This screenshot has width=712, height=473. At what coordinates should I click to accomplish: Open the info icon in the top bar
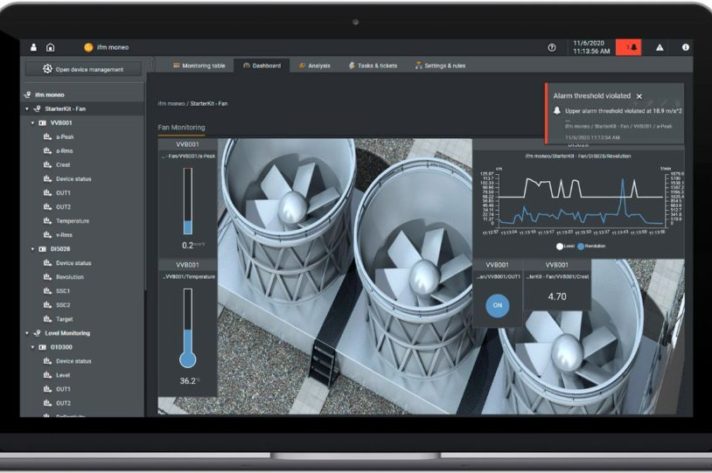(x=686, y=47)
